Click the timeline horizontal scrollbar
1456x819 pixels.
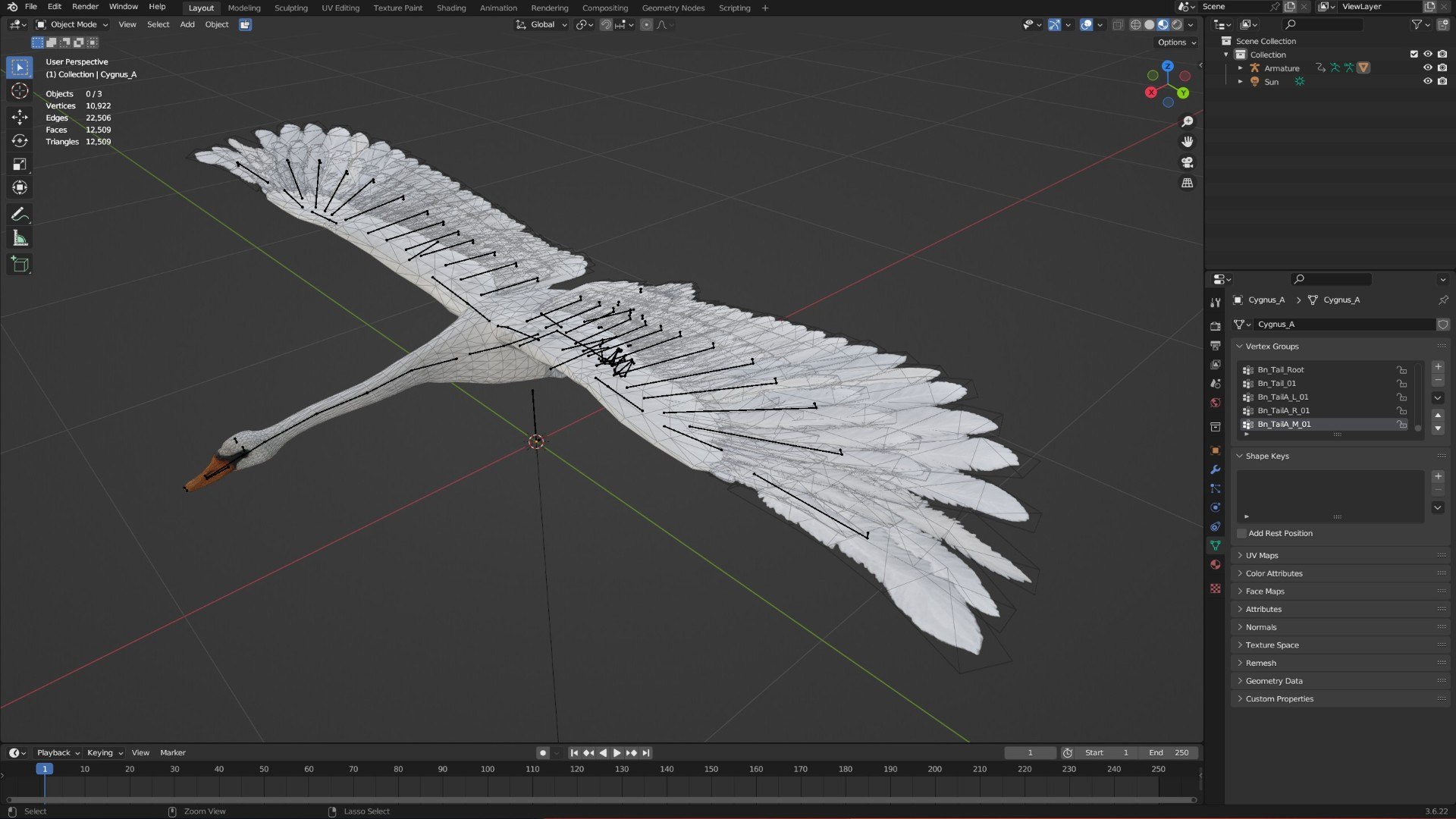pyautogui.click(x=601, y=799)
